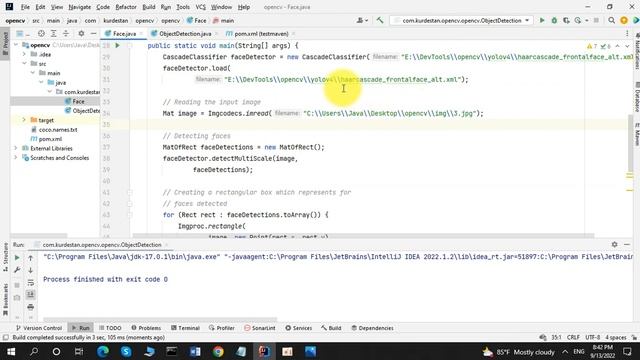Open the user account dropdown
Image resolution: width=640 pixels, height=360 pixels.
(362, 20)
